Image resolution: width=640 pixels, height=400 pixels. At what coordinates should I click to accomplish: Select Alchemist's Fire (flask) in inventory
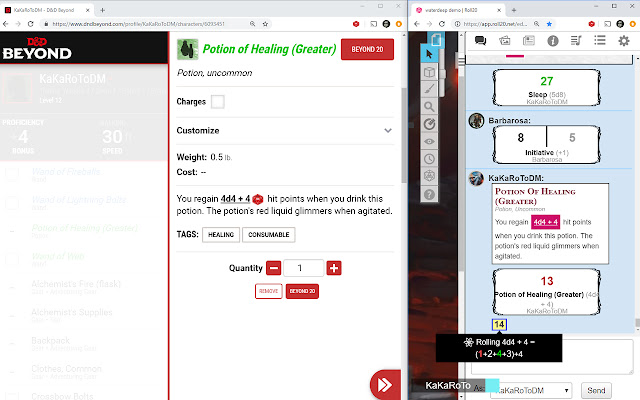click(x=76, y=284)
